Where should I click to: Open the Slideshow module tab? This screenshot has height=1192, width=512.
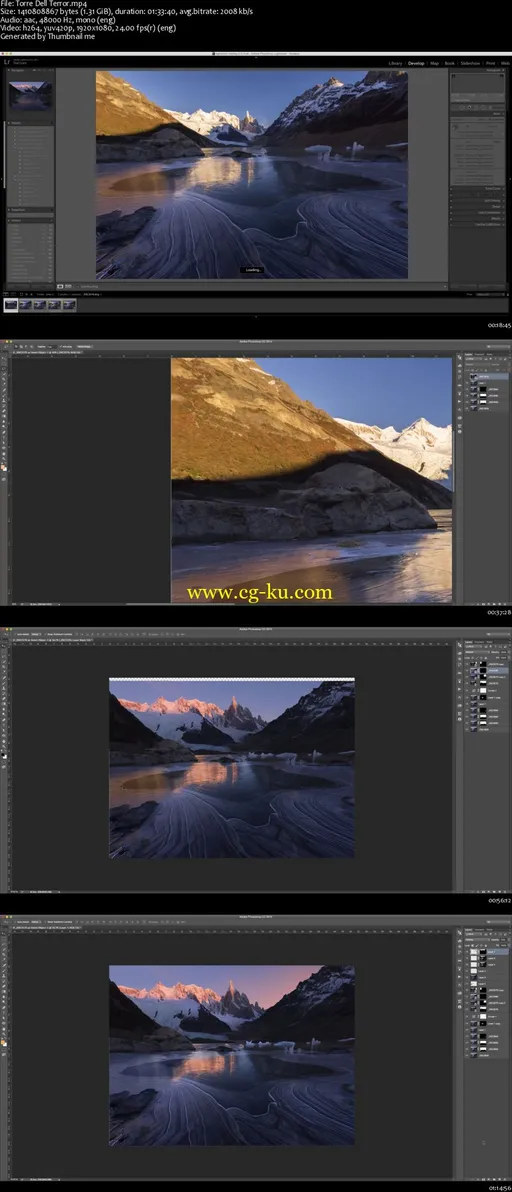[470, 63]
